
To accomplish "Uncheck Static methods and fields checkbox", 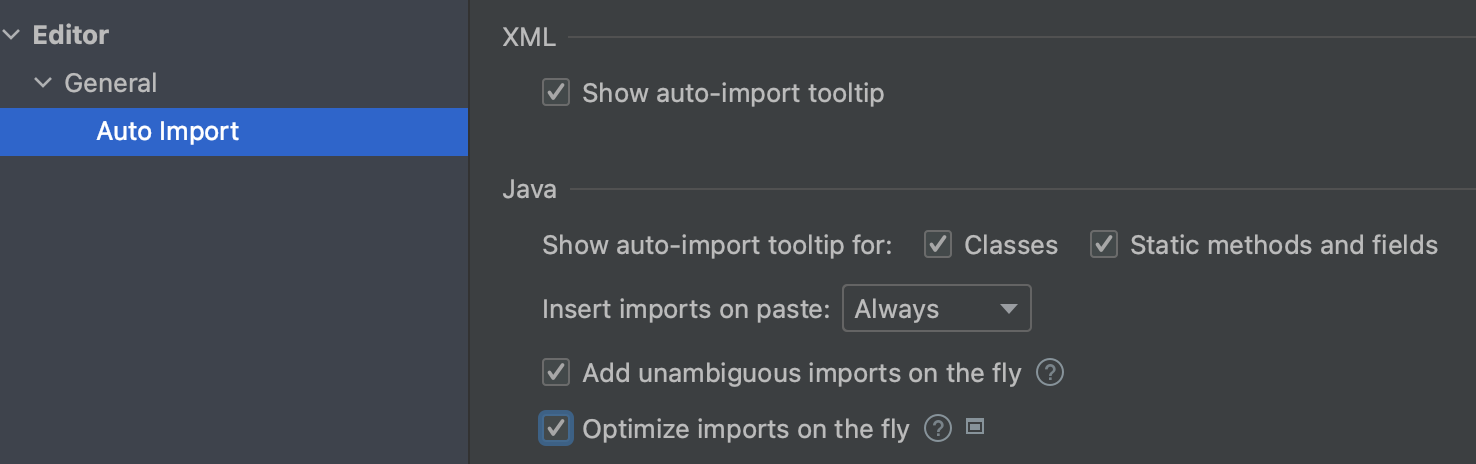I will [x=1103, y=245].
